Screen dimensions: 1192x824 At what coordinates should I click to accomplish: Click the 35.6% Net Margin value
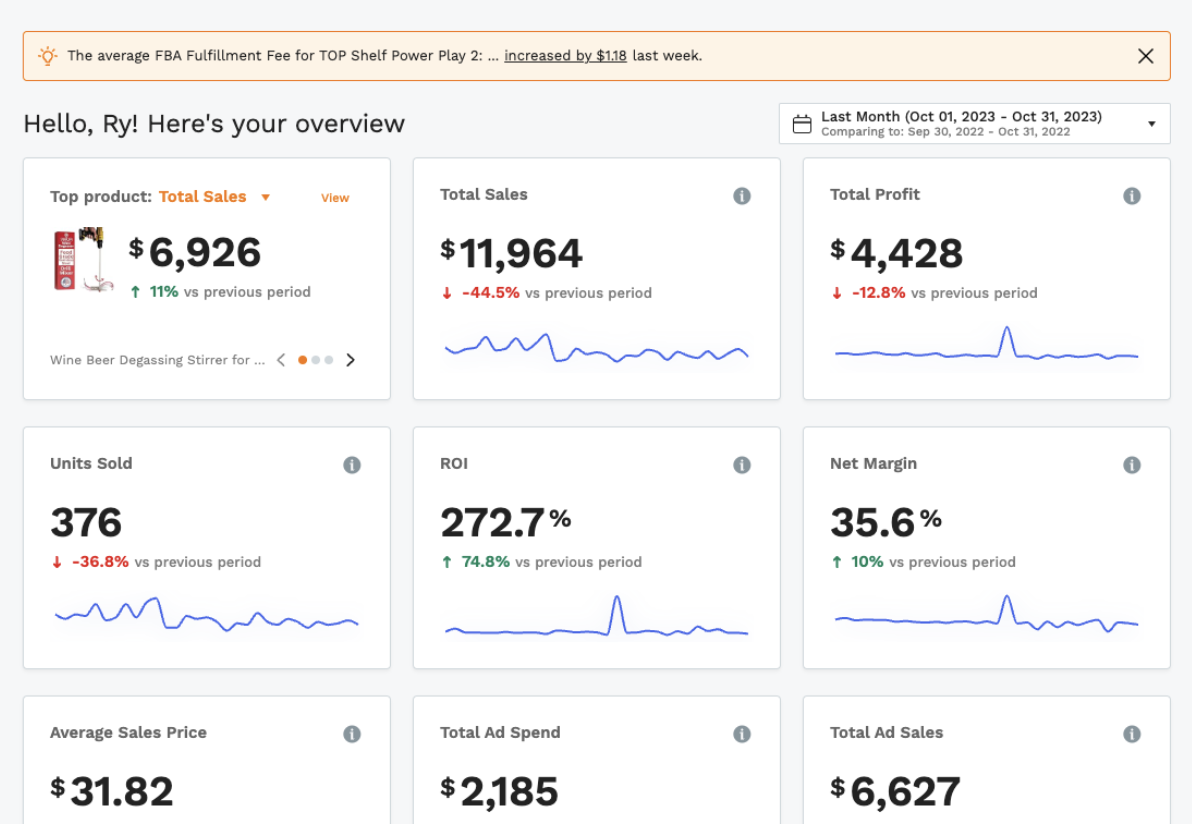click(x=886, y=522)
